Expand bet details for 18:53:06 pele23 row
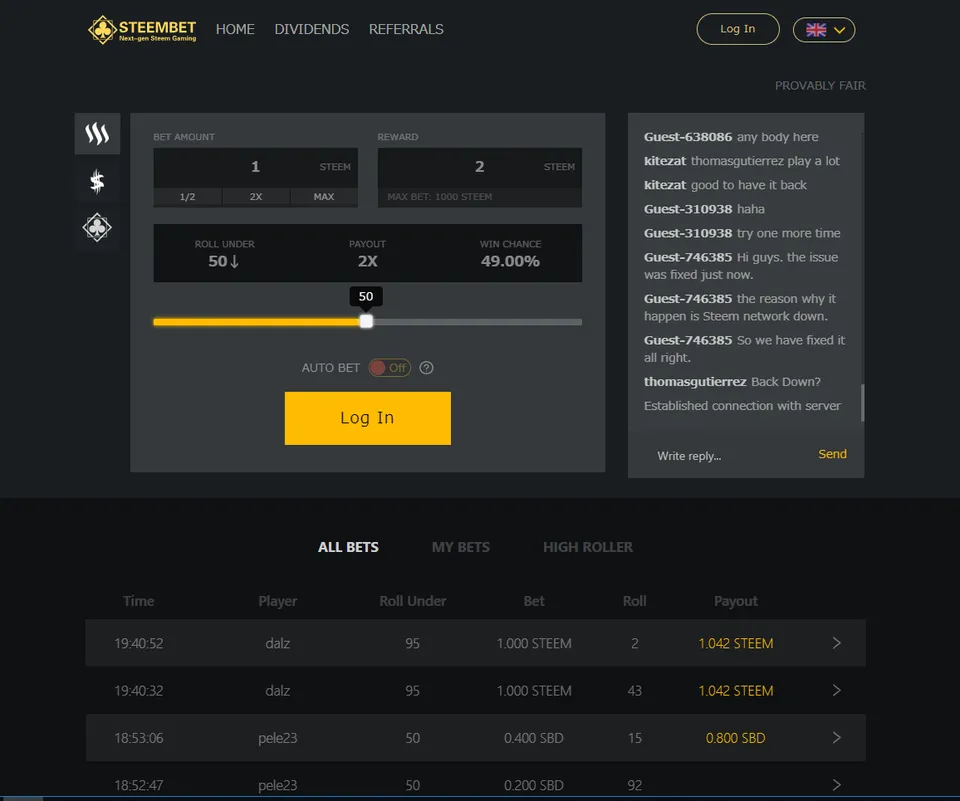The image size is (960, 801). click(x=836, y=737)
